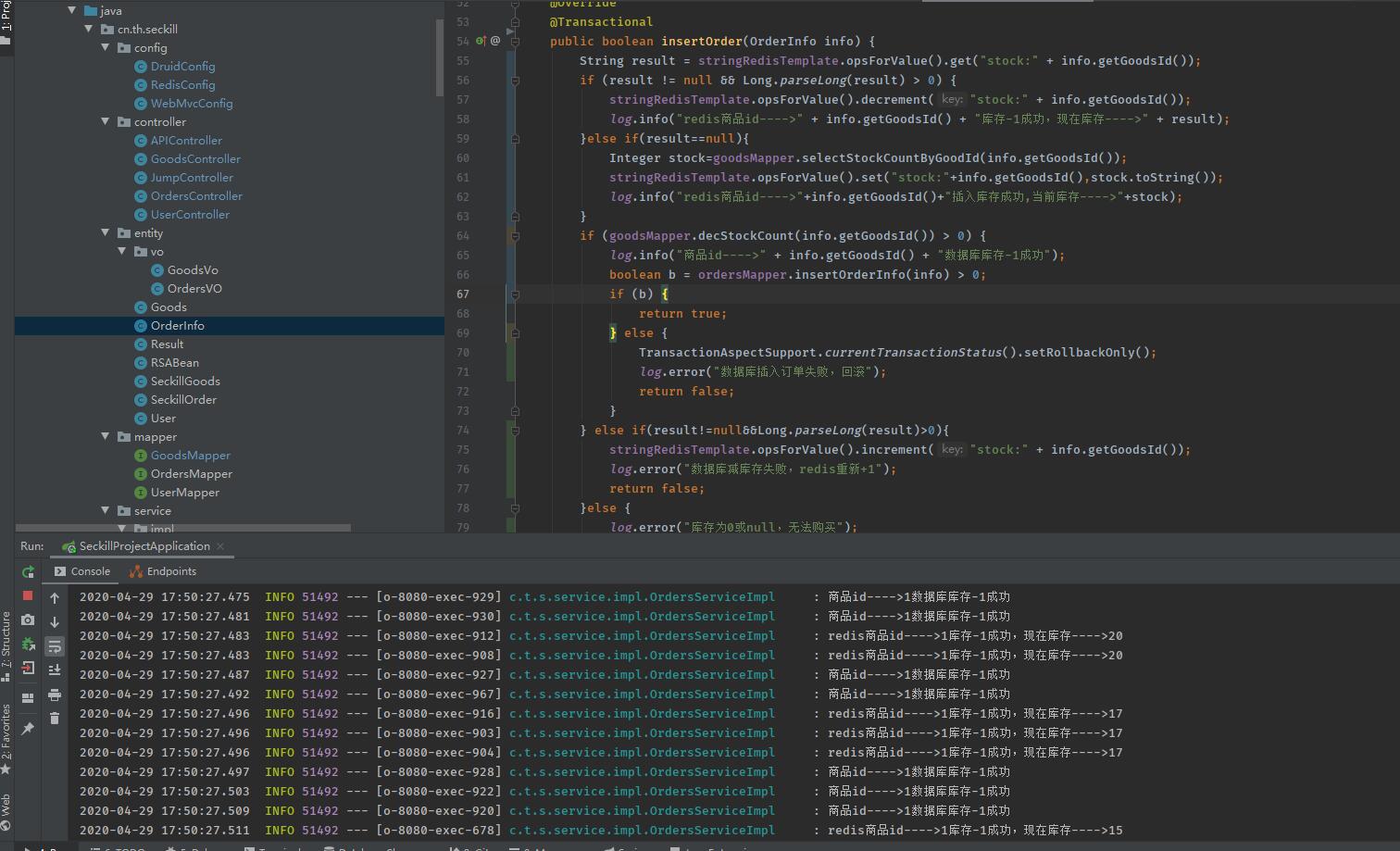Open JumpController class
The width and height of the screenshot is (1400, 851).
[192, 177]
